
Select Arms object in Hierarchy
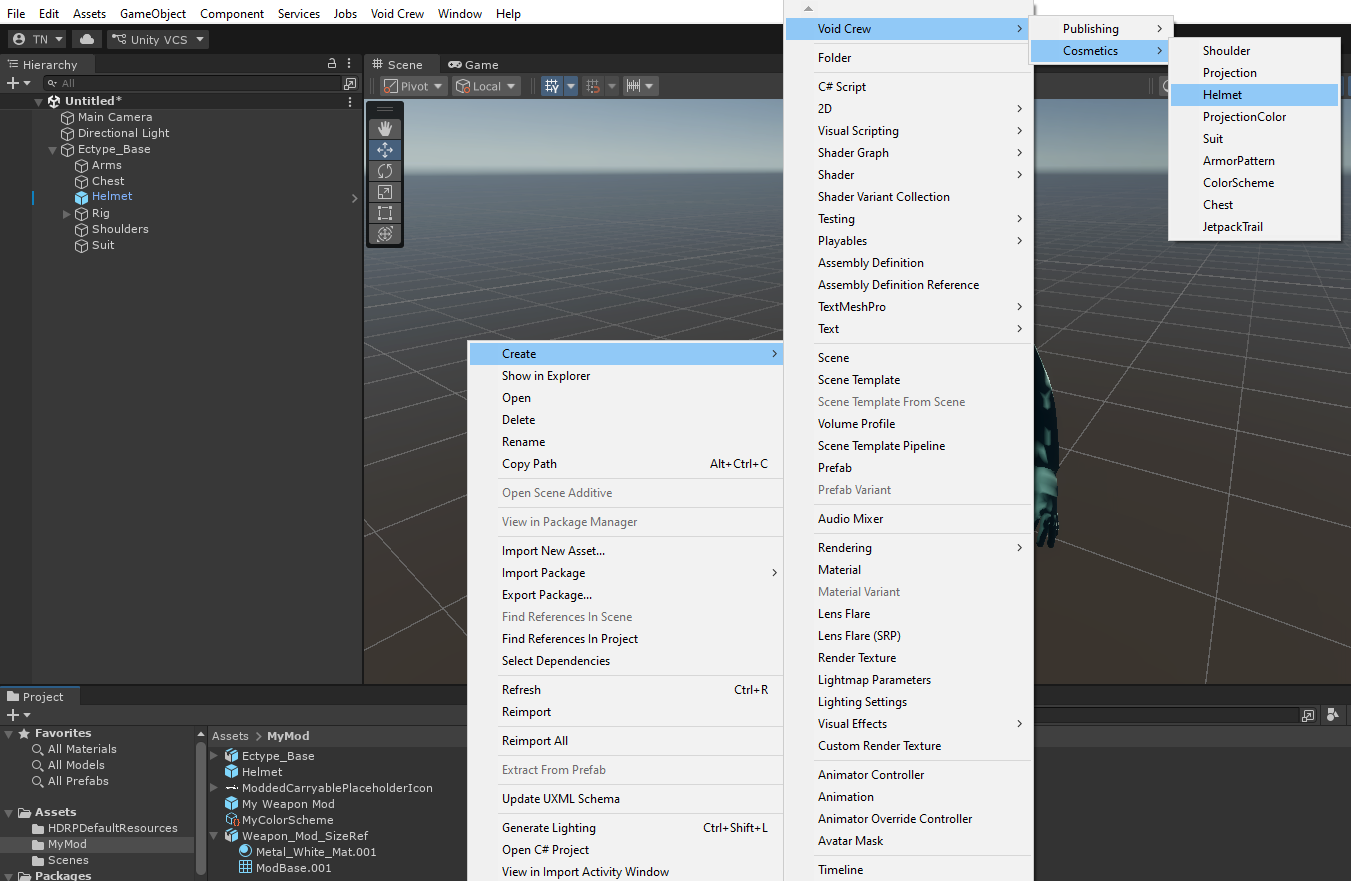(107, 165)
